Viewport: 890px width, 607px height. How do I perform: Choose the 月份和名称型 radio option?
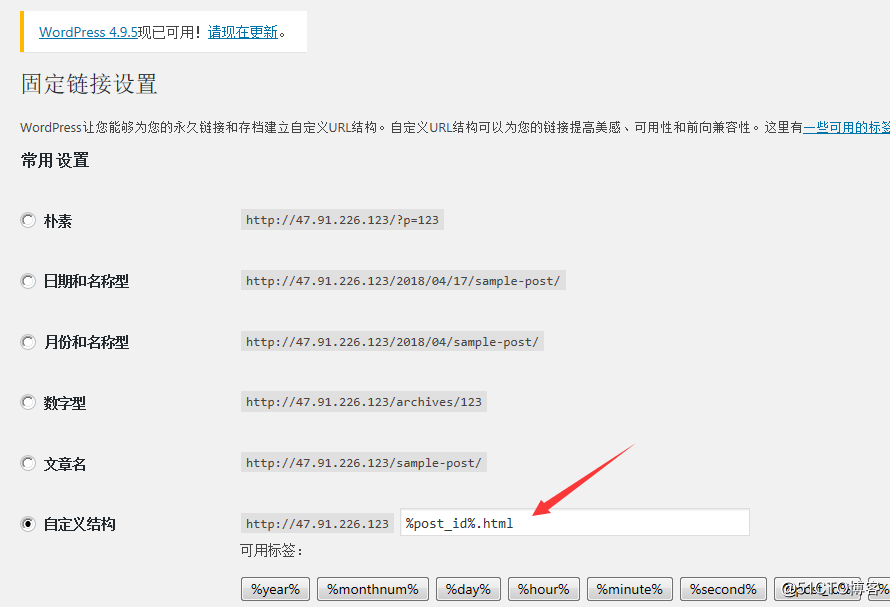28,342
